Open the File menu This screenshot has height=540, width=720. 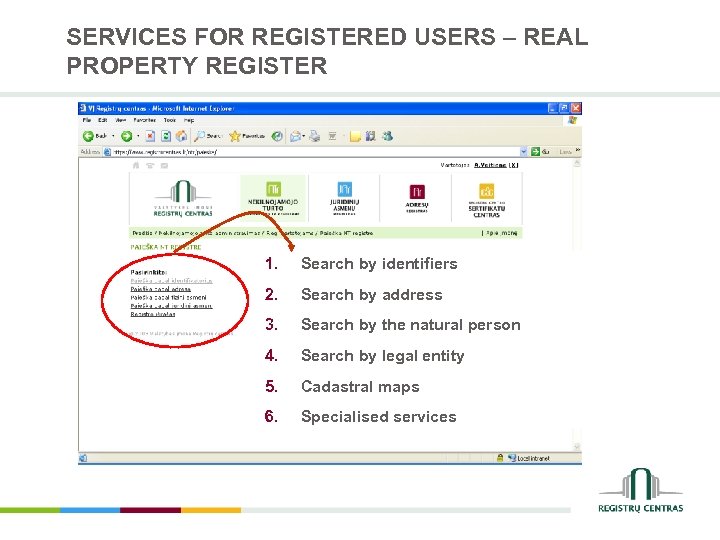87,120
